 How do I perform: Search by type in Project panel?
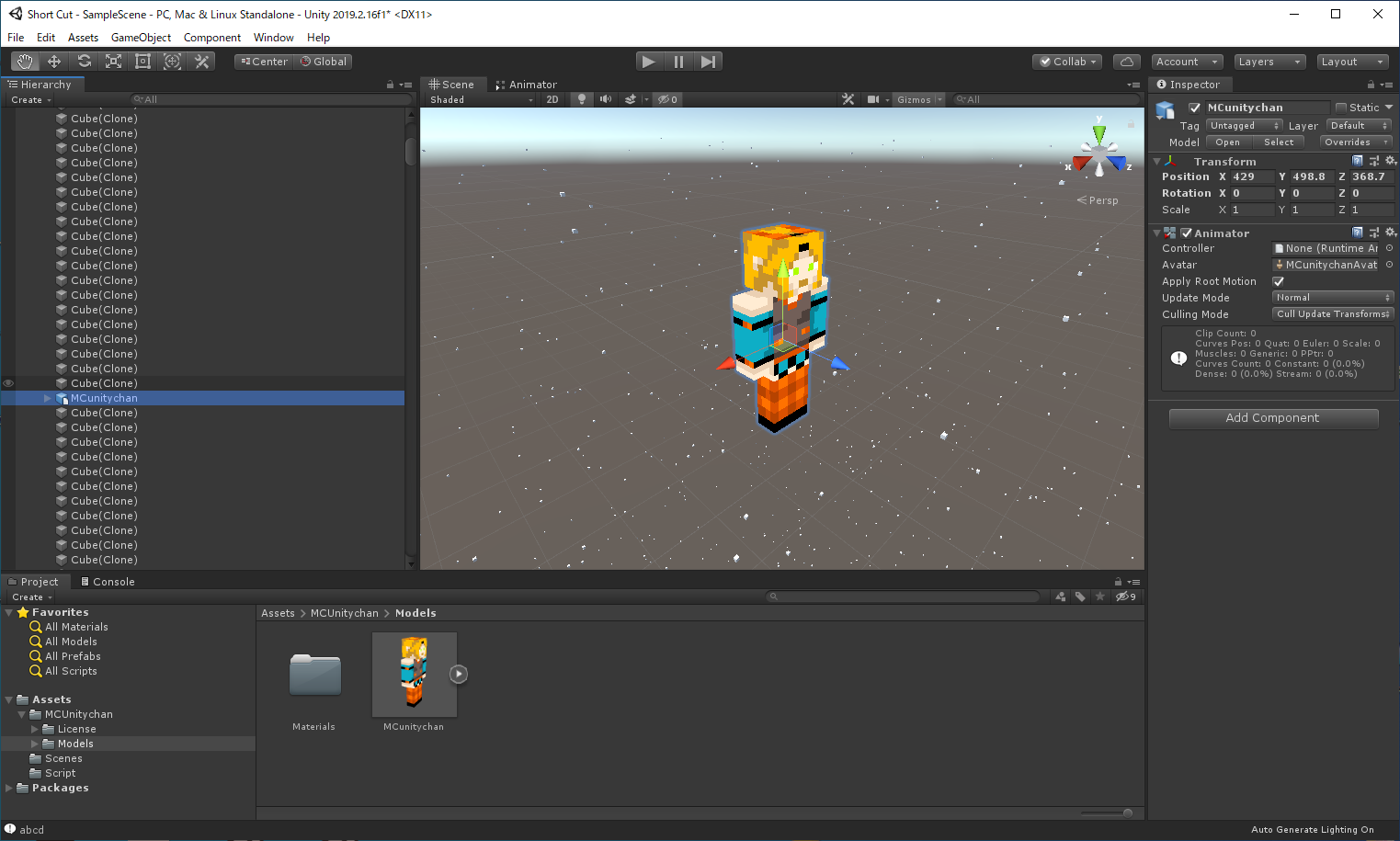pos(1061,597)
